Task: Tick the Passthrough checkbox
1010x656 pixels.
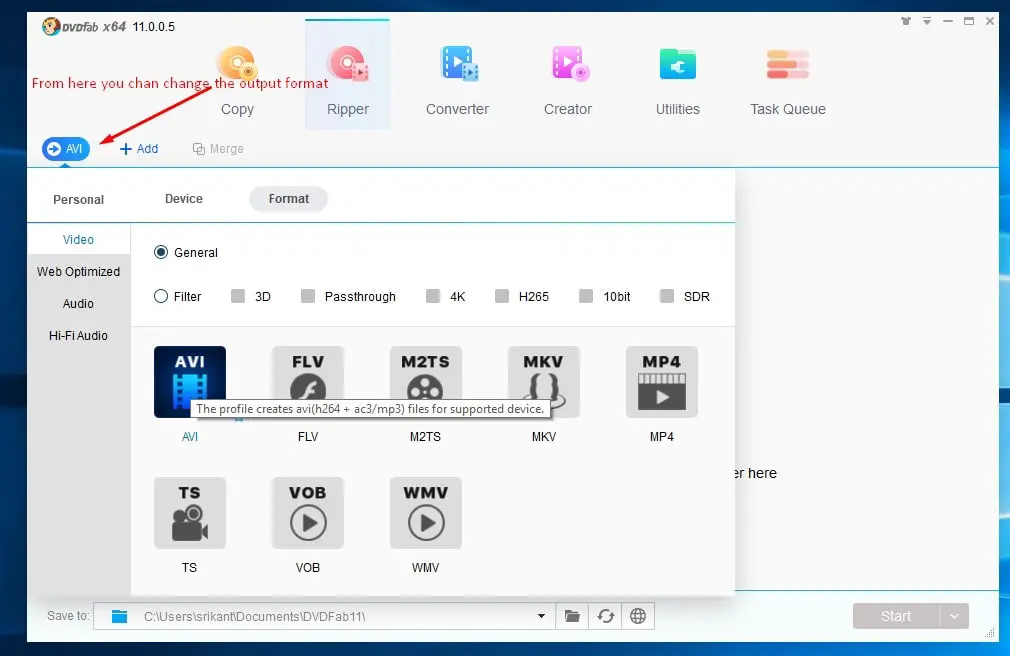Action: click(x=308, y=296)
